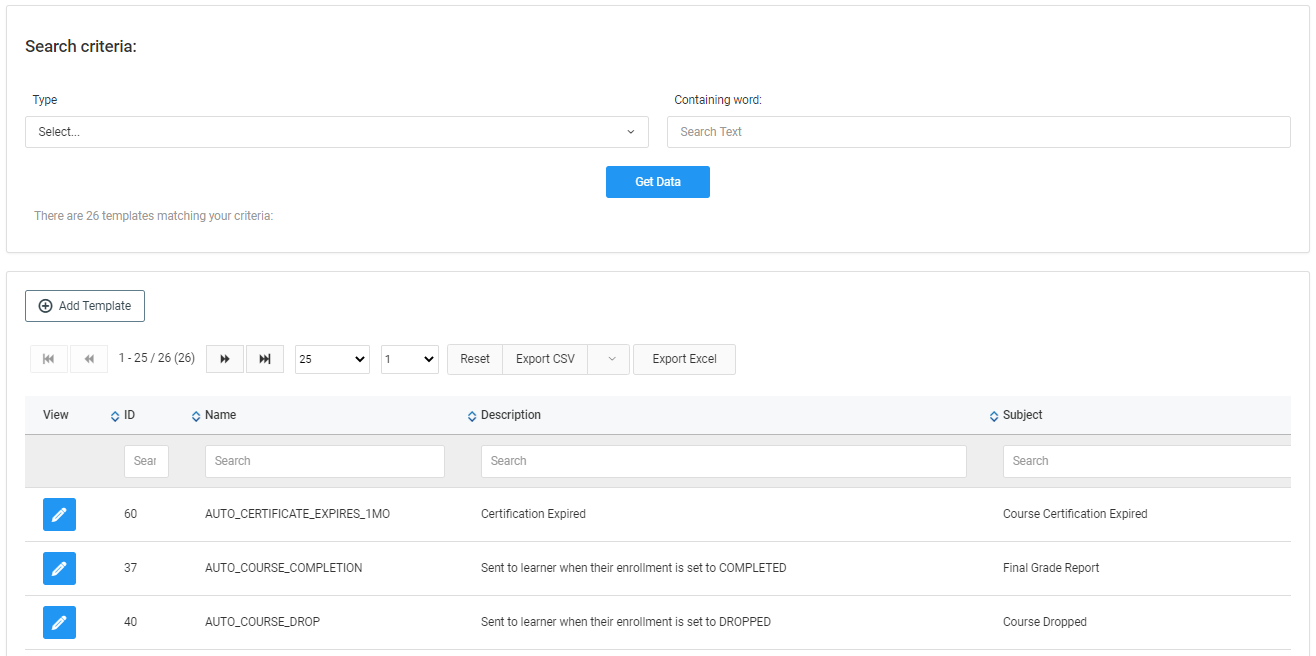Image resolution: width=1316 pixels, height=656 pixels.
Task: Edit the AUTO_CERTIFICATE_EXPIRES_1MO template pencil icon
Action: (x=59, y=514)
